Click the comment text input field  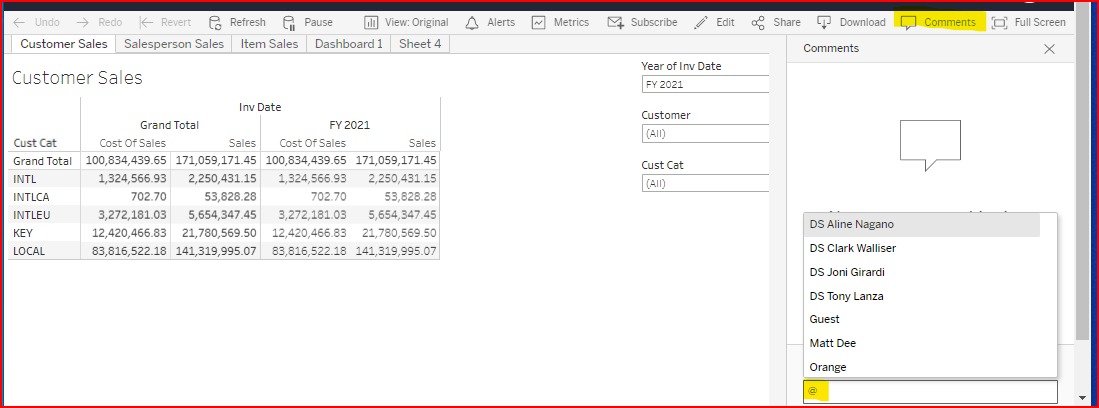(x=930, y=392)
